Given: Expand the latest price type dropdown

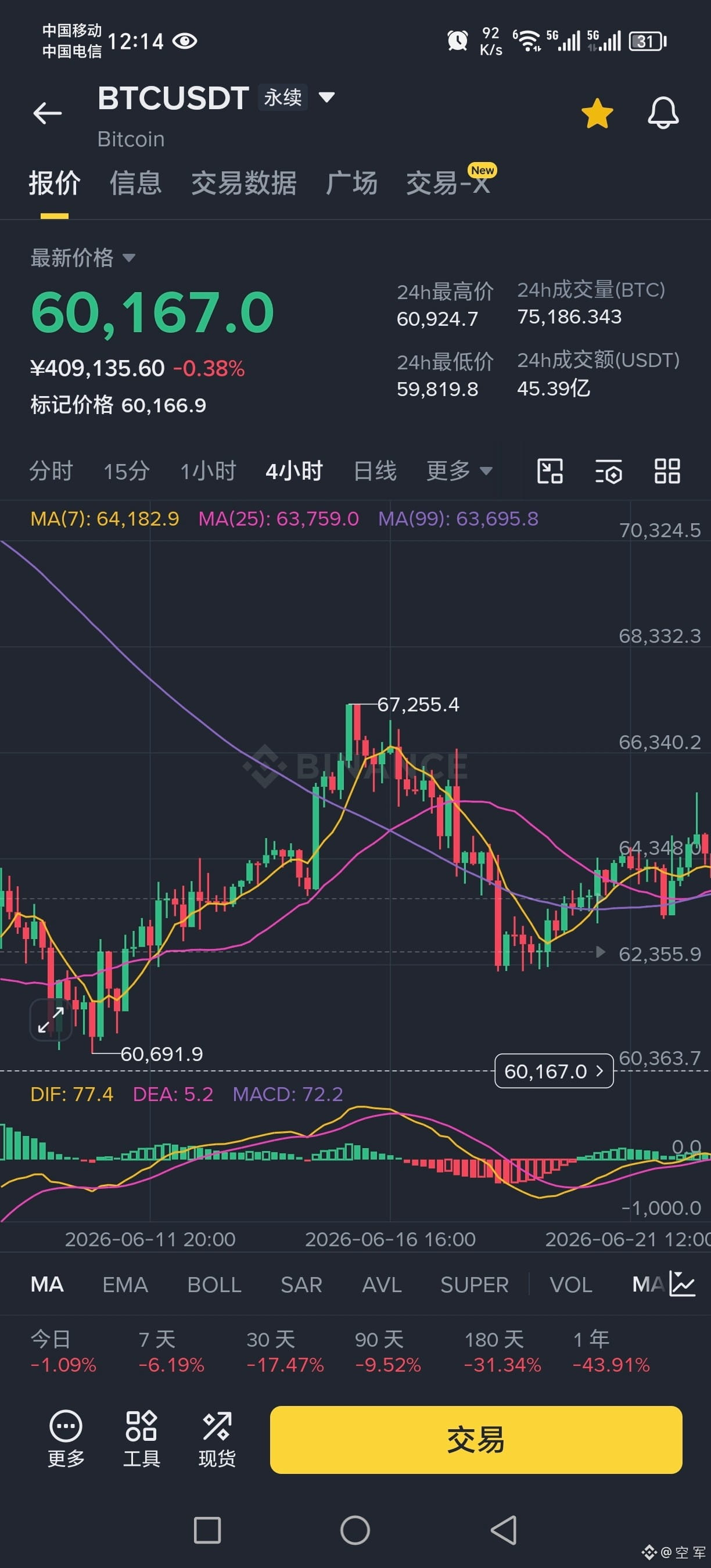Looking at the screenshot, I should coord(128,258).
